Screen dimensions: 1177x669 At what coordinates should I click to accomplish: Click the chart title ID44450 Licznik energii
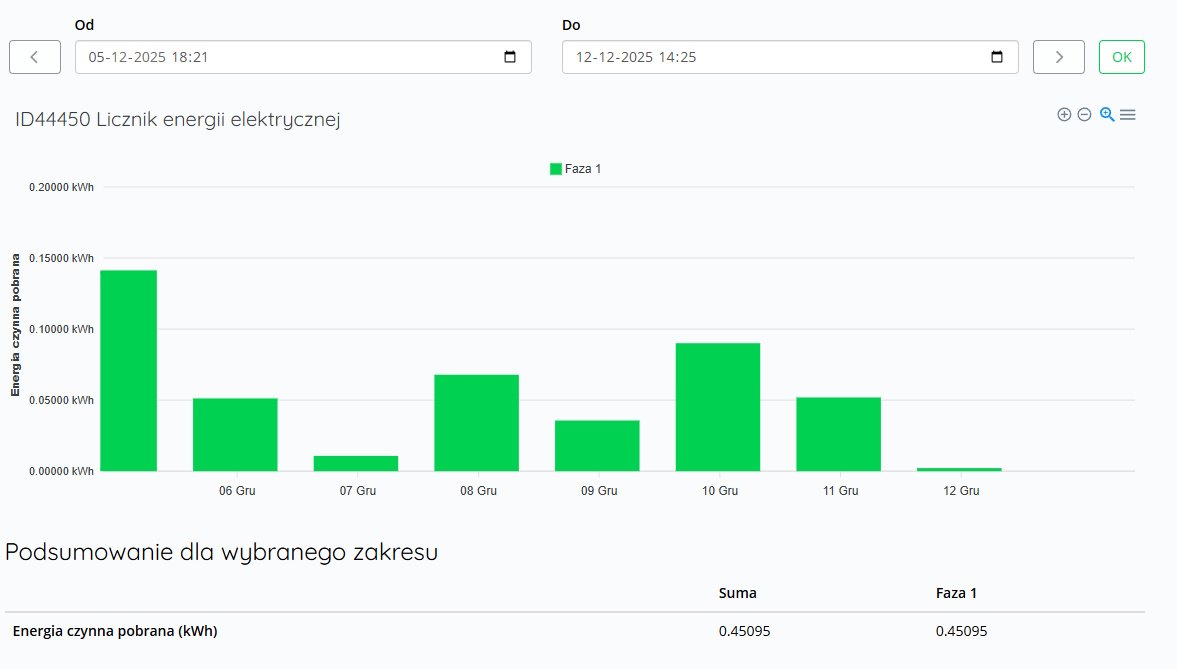175,119
